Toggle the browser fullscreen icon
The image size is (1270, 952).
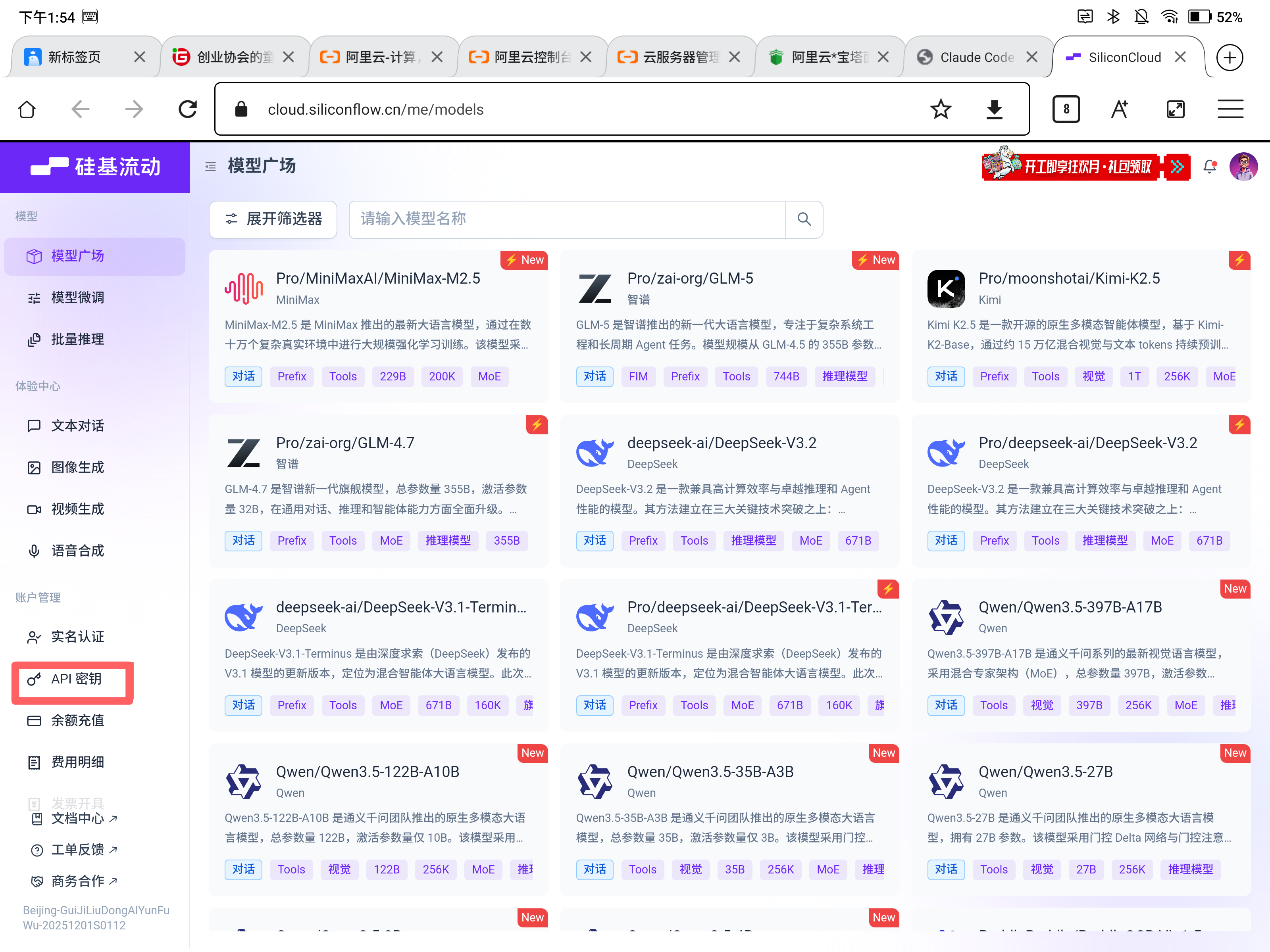[x=1175, y=109]
